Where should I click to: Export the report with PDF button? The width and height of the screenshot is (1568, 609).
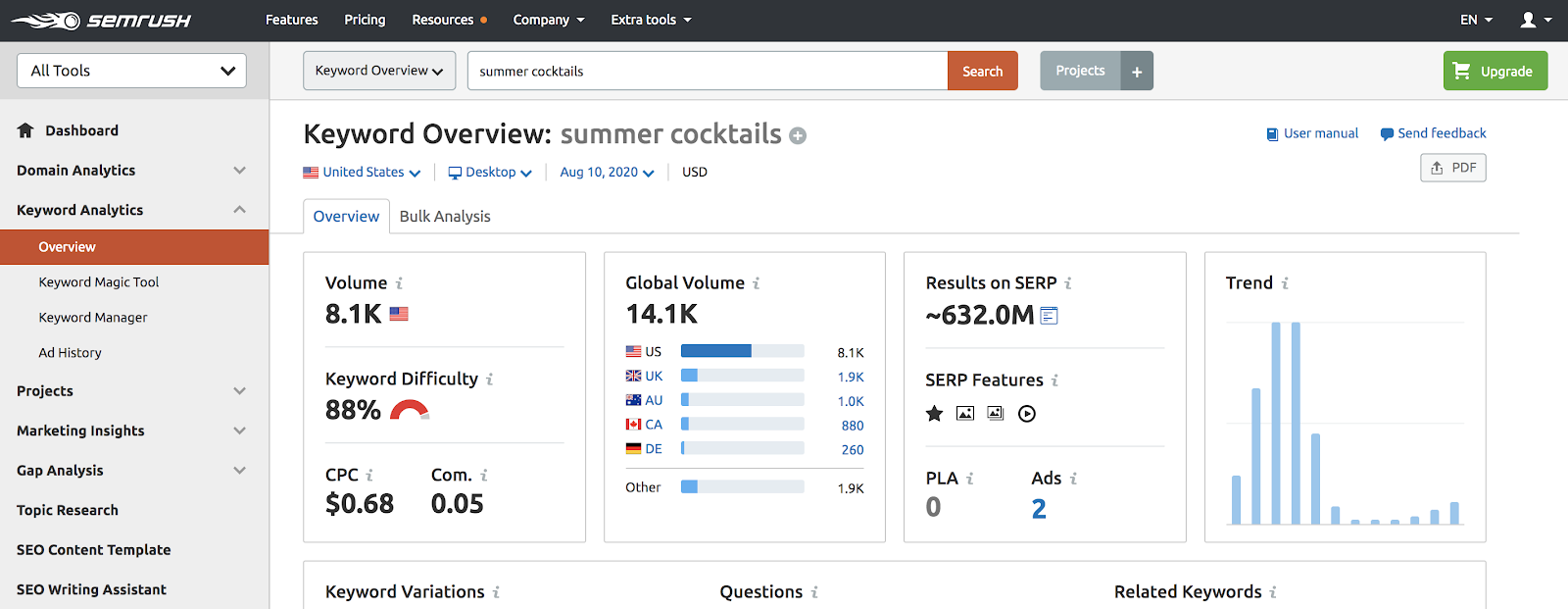tap(1453, 168)
